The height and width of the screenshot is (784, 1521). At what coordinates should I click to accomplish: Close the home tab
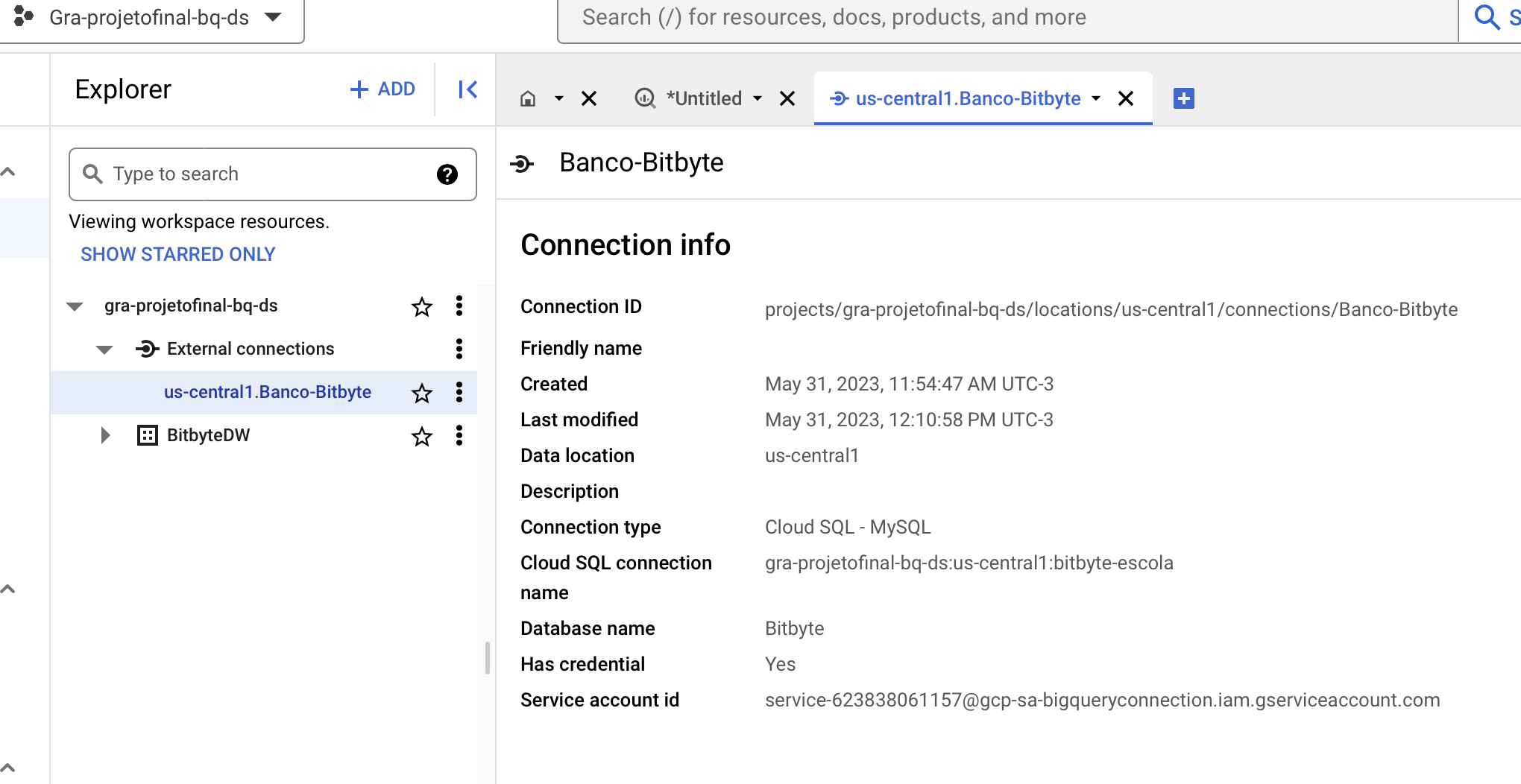[x=589, y=98]
